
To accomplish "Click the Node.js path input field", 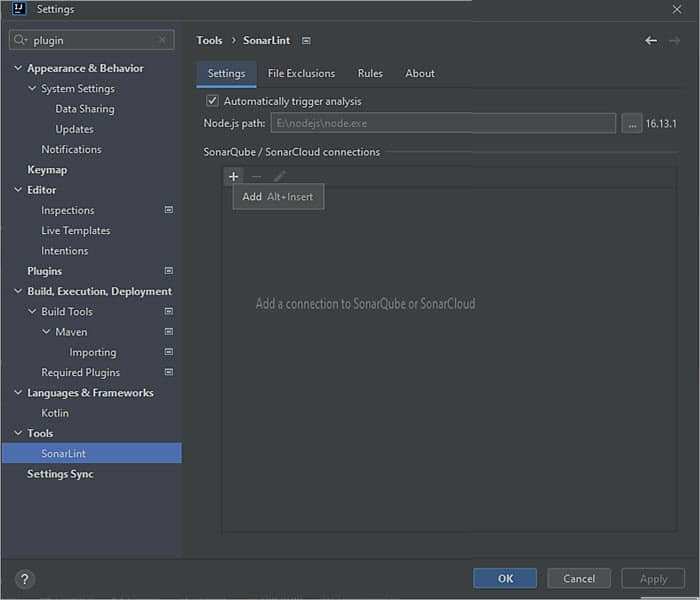I will click(x=443, y=123).
